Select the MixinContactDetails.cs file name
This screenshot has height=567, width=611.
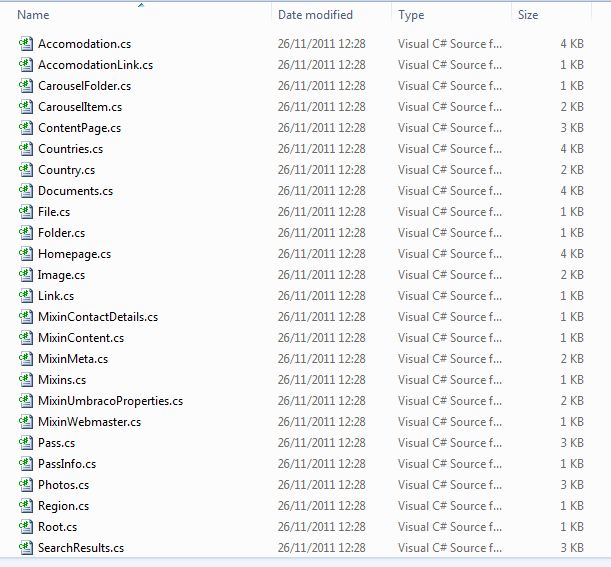[98, 317]
